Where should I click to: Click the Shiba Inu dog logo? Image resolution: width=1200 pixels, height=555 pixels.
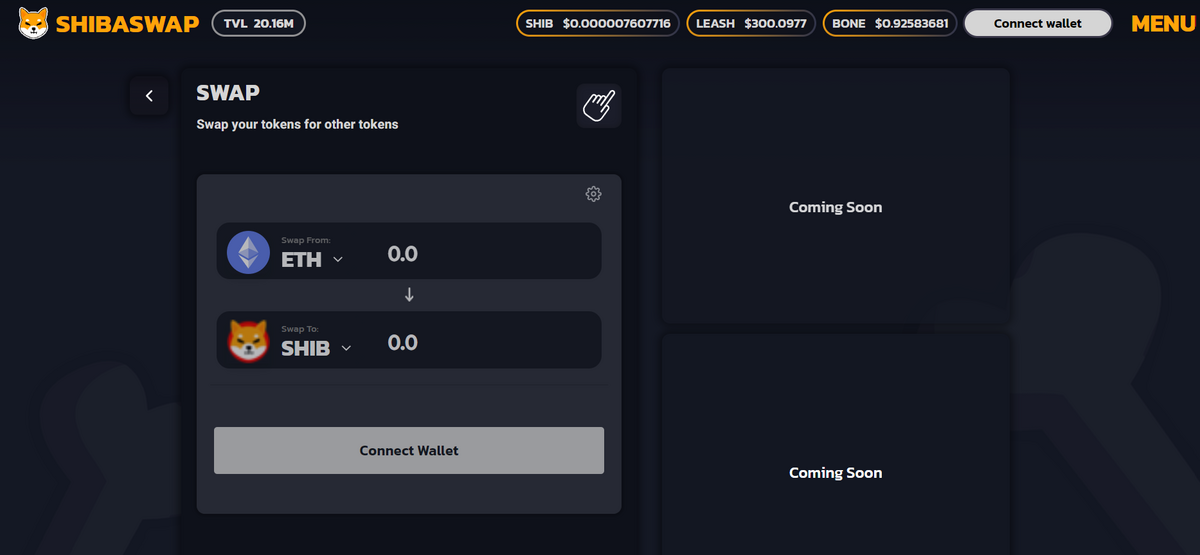coord(34,23)
